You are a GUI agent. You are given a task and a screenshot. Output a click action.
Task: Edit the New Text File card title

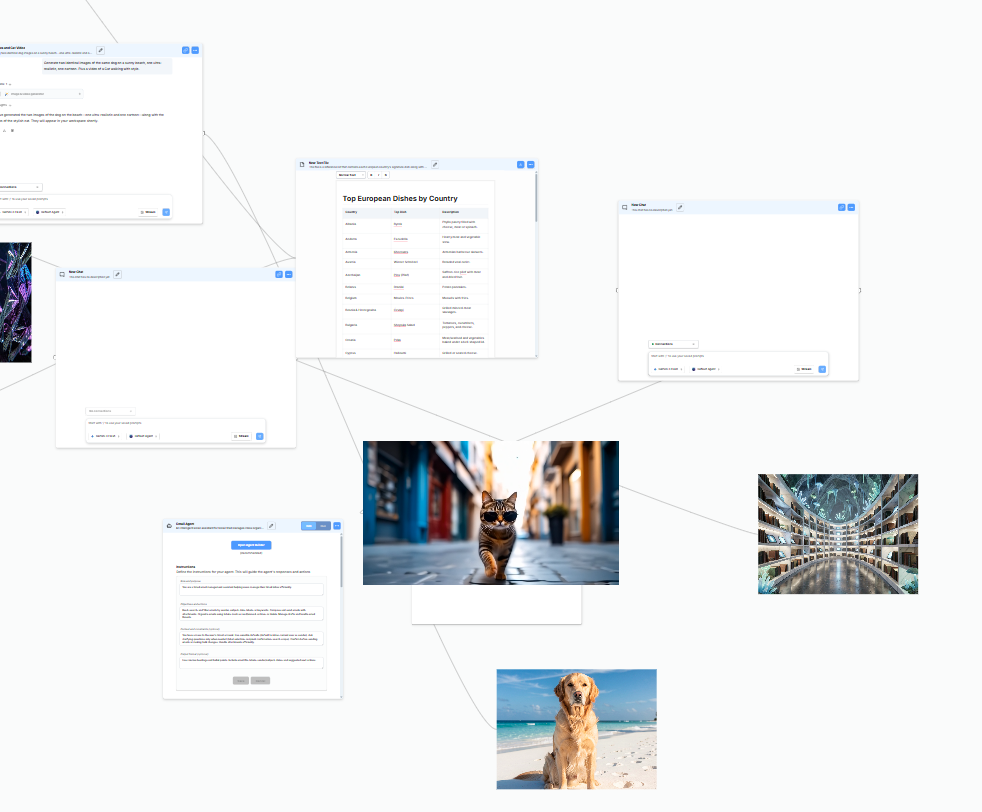click(x=435, y=165)
